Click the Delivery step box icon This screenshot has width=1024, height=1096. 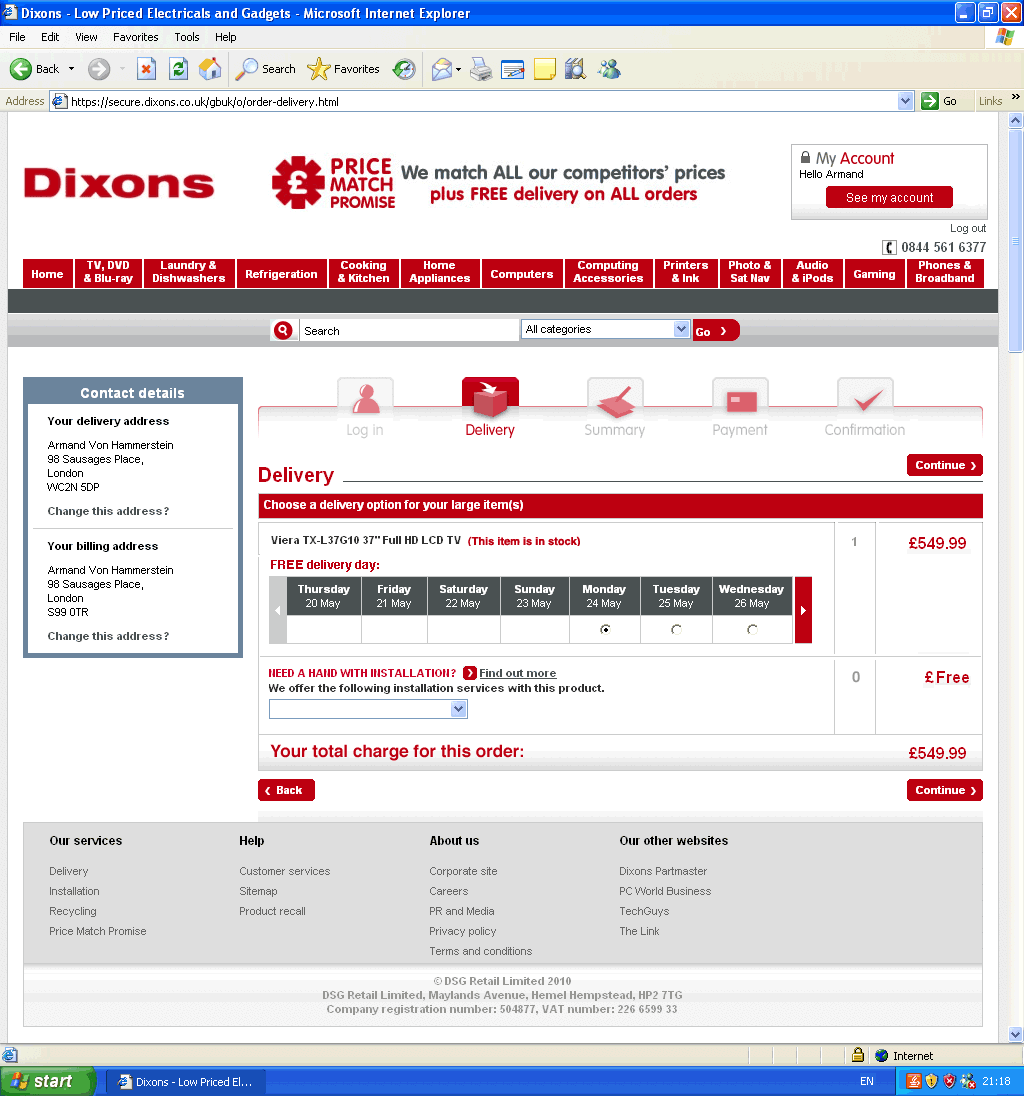click(x=490, y=398)
